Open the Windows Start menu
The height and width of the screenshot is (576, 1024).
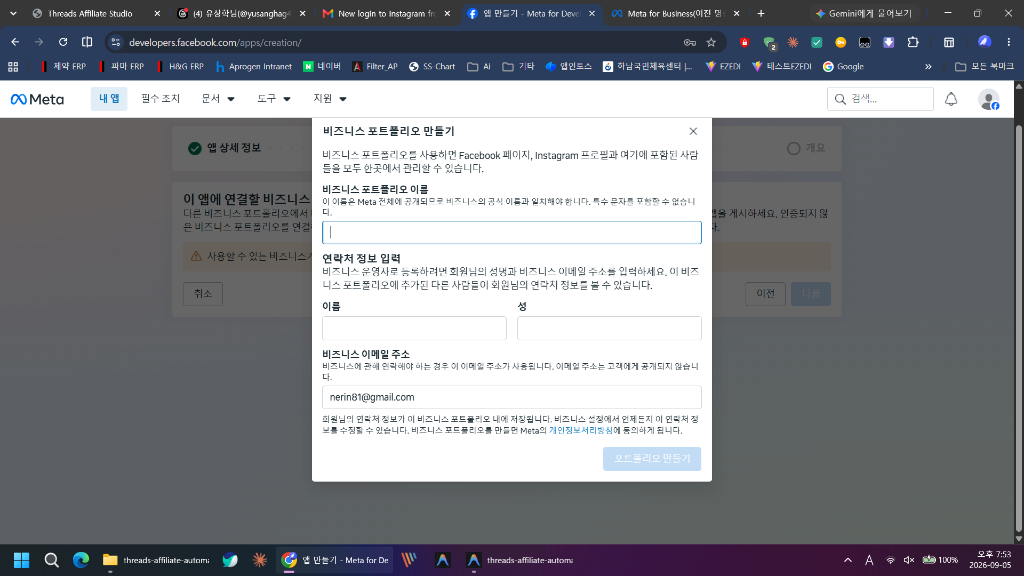[22, 560]
